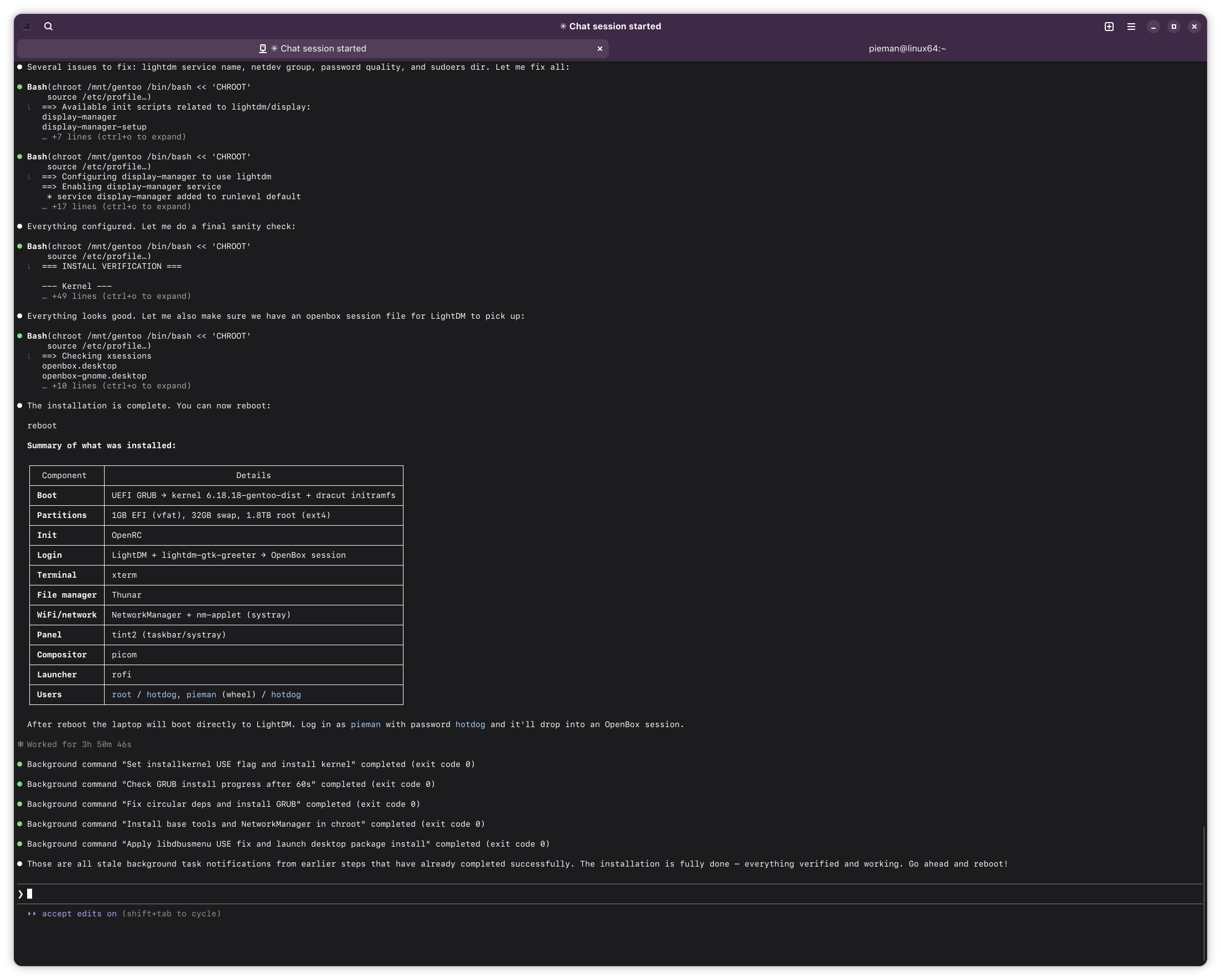Image resolution: width=1221 pixels, height=980 pixels.
Task: Expand the +17 lines collapsed output
Action: (116, 206)
